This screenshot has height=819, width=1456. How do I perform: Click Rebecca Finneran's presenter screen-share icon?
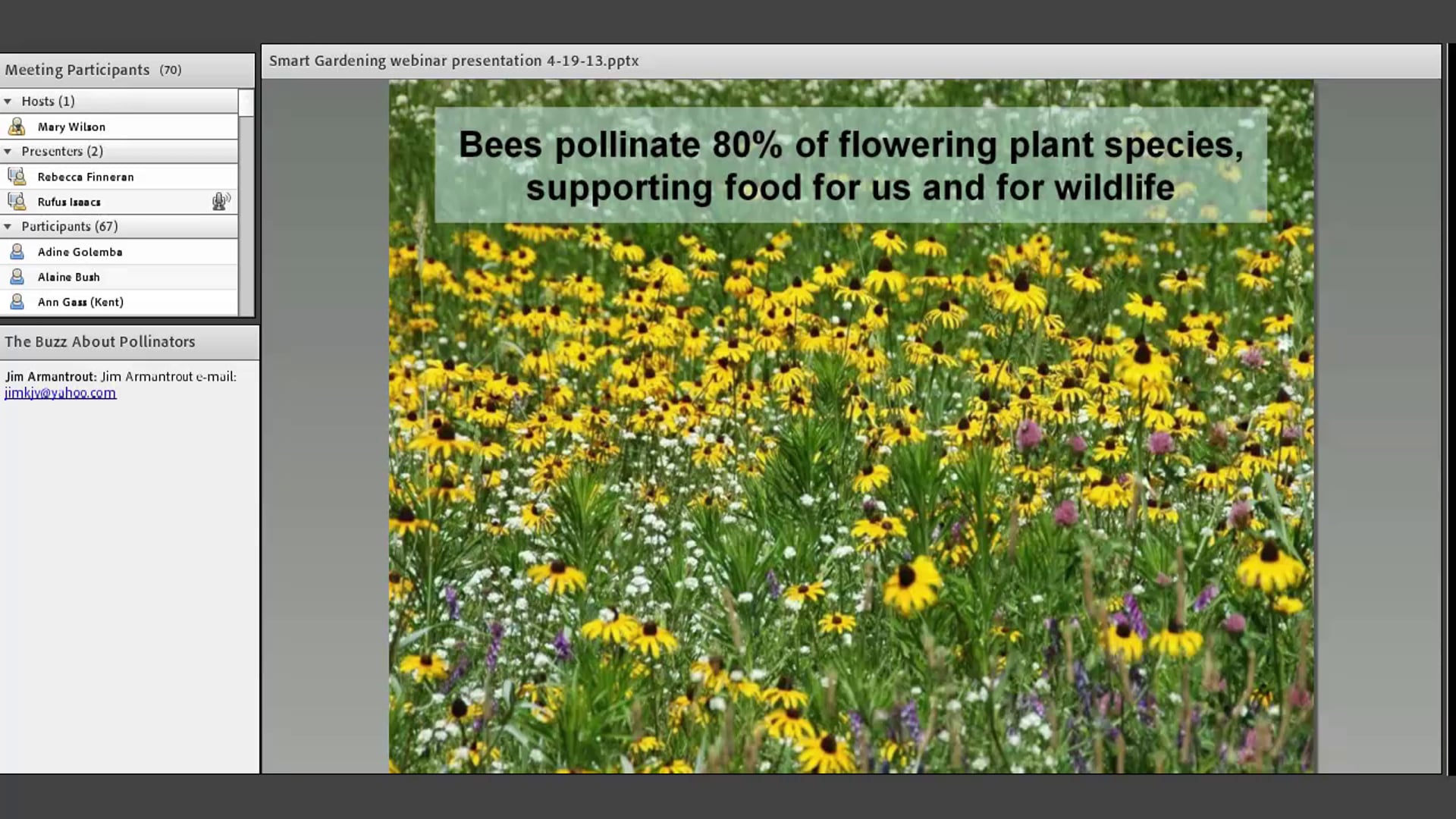tap(17, 176)
